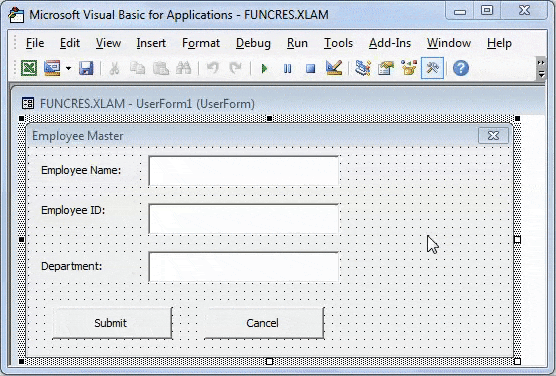Open the Format menu

pyautogui.click(x=201, y=43)
